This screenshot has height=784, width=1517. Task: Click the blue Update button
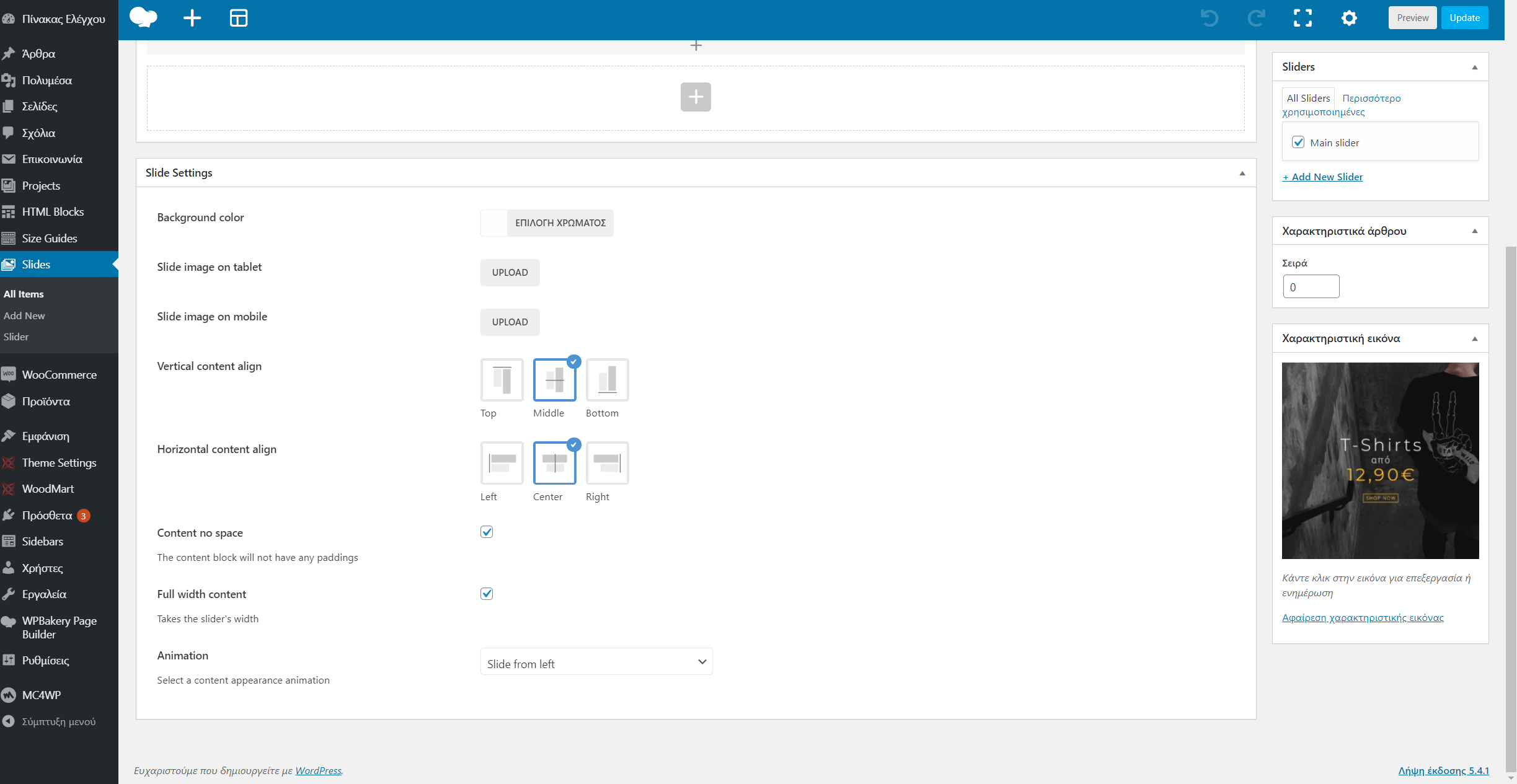(x=1464, y=18)
